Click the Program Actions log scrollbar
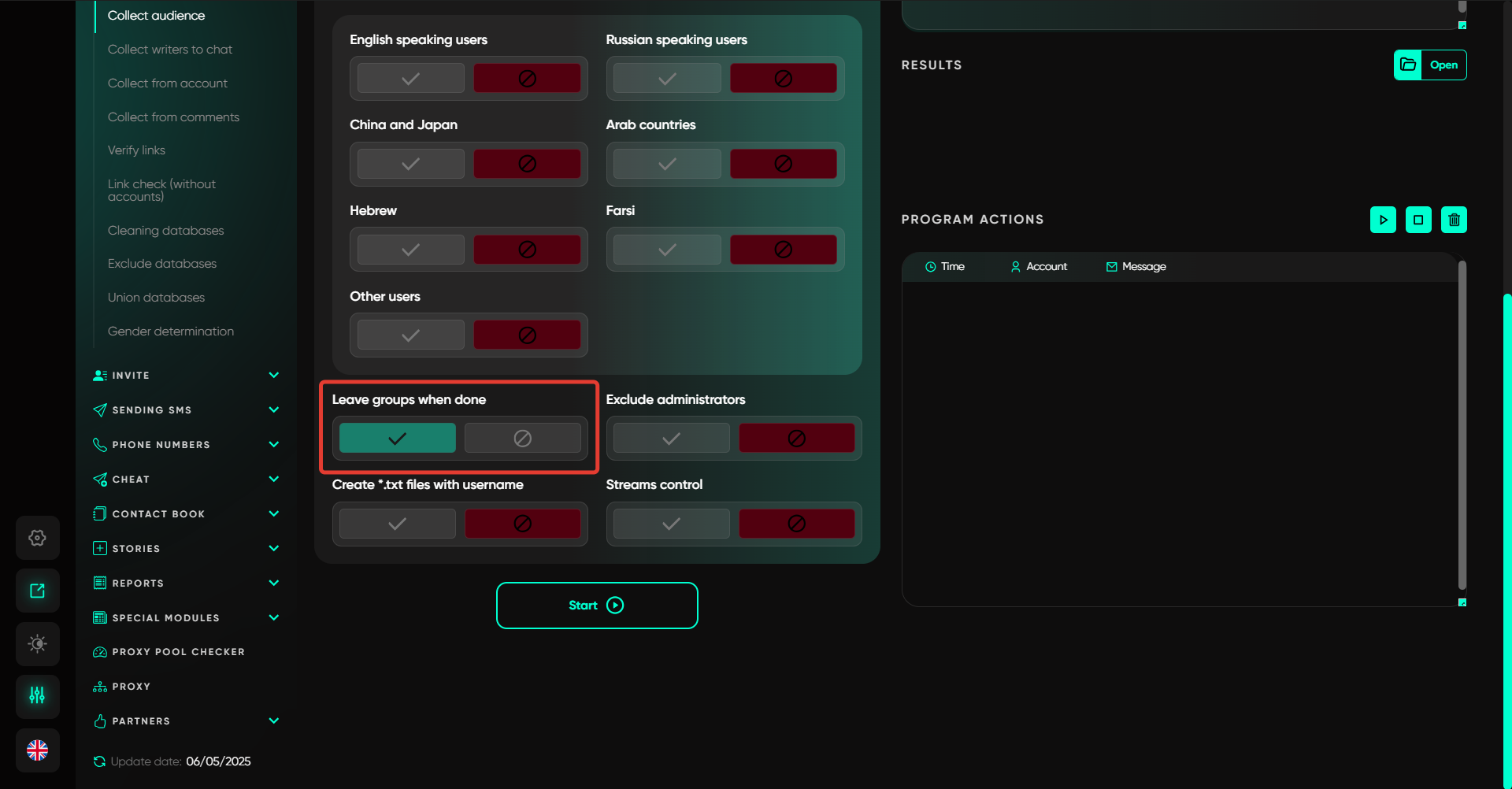Screen dimensions: 1512x789 (1462, 425)
